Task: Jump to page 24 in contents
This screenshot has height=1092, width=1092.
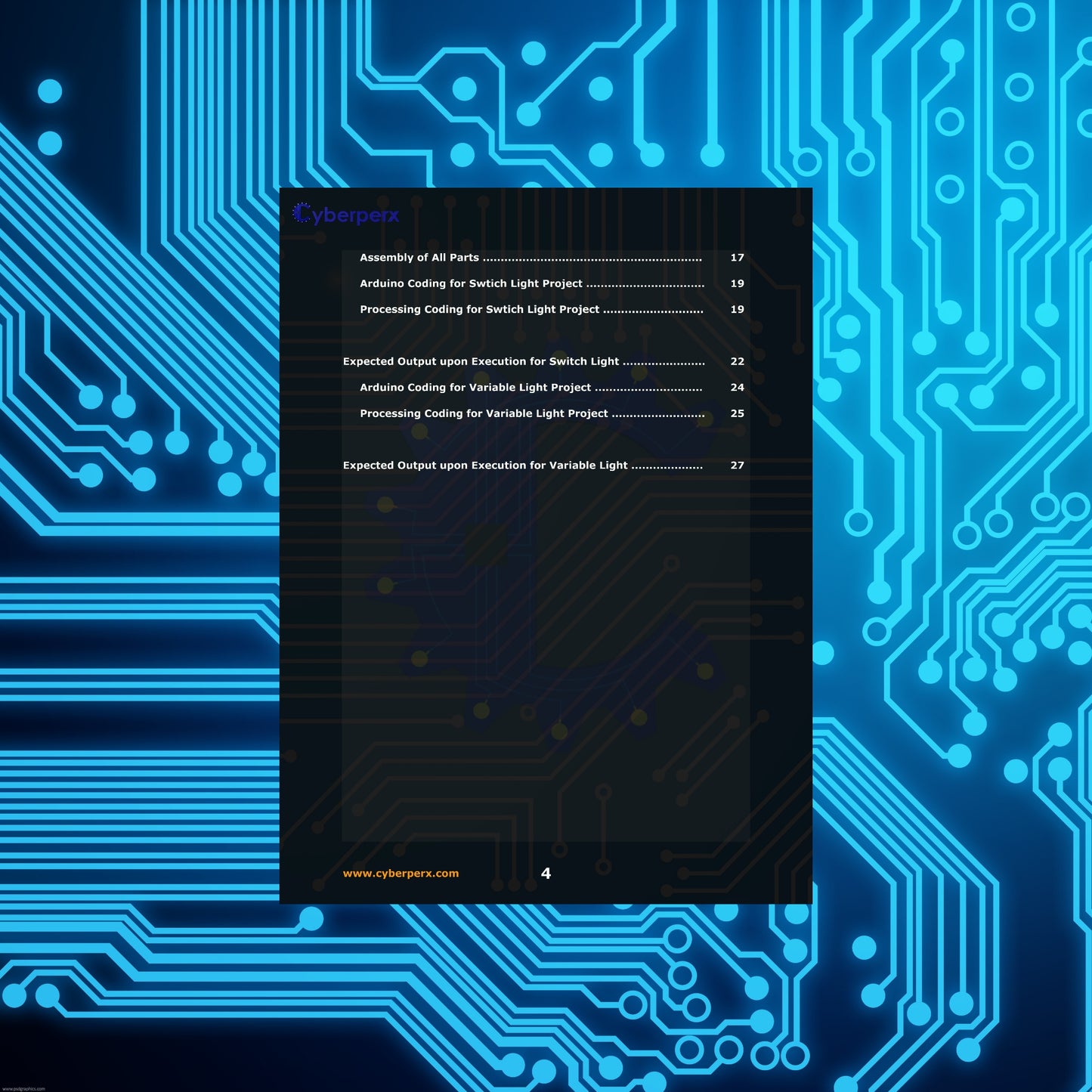Action: point(737,387)
